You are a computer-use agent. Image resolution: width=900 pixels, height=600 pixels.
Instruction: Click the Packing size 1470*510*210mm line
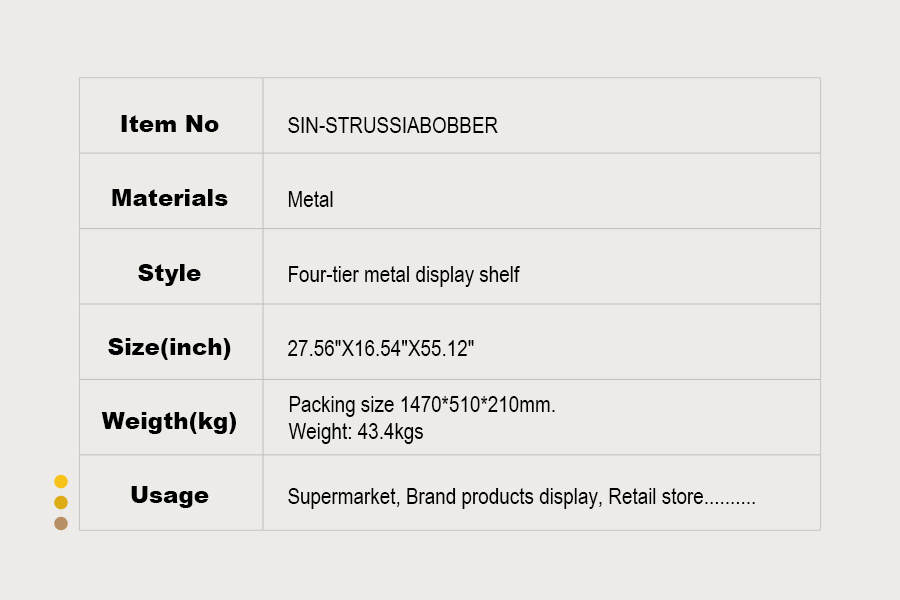tap(421, 406)
